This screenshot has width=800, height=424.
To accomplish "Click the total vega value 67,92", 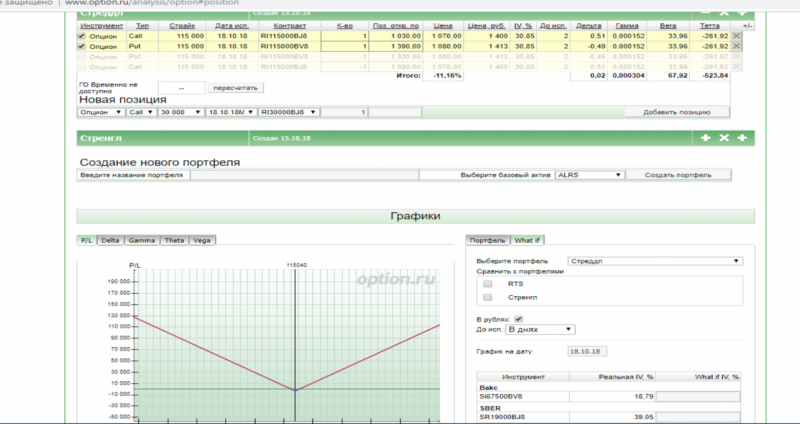I will 678,76.
